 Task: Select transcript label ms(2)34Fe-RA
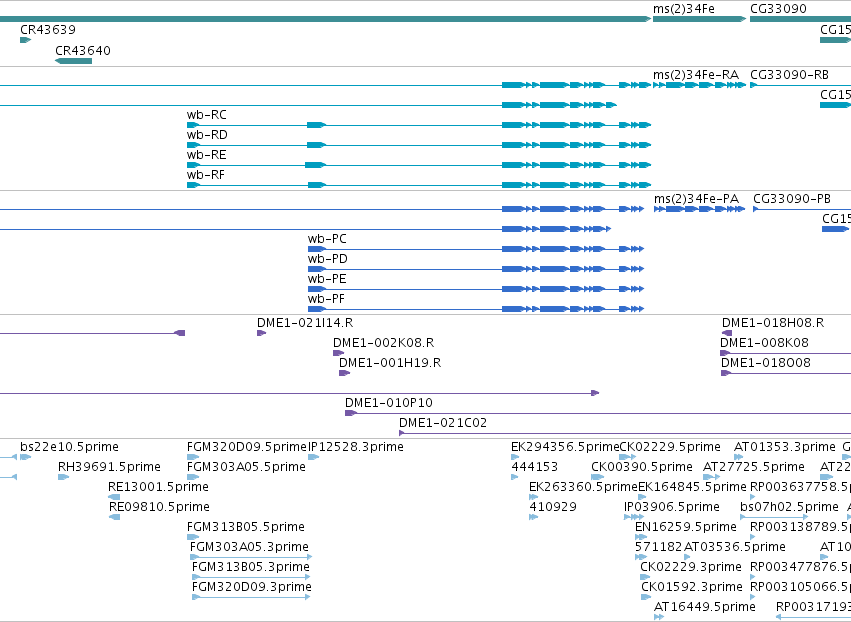[x=696, y=75]
